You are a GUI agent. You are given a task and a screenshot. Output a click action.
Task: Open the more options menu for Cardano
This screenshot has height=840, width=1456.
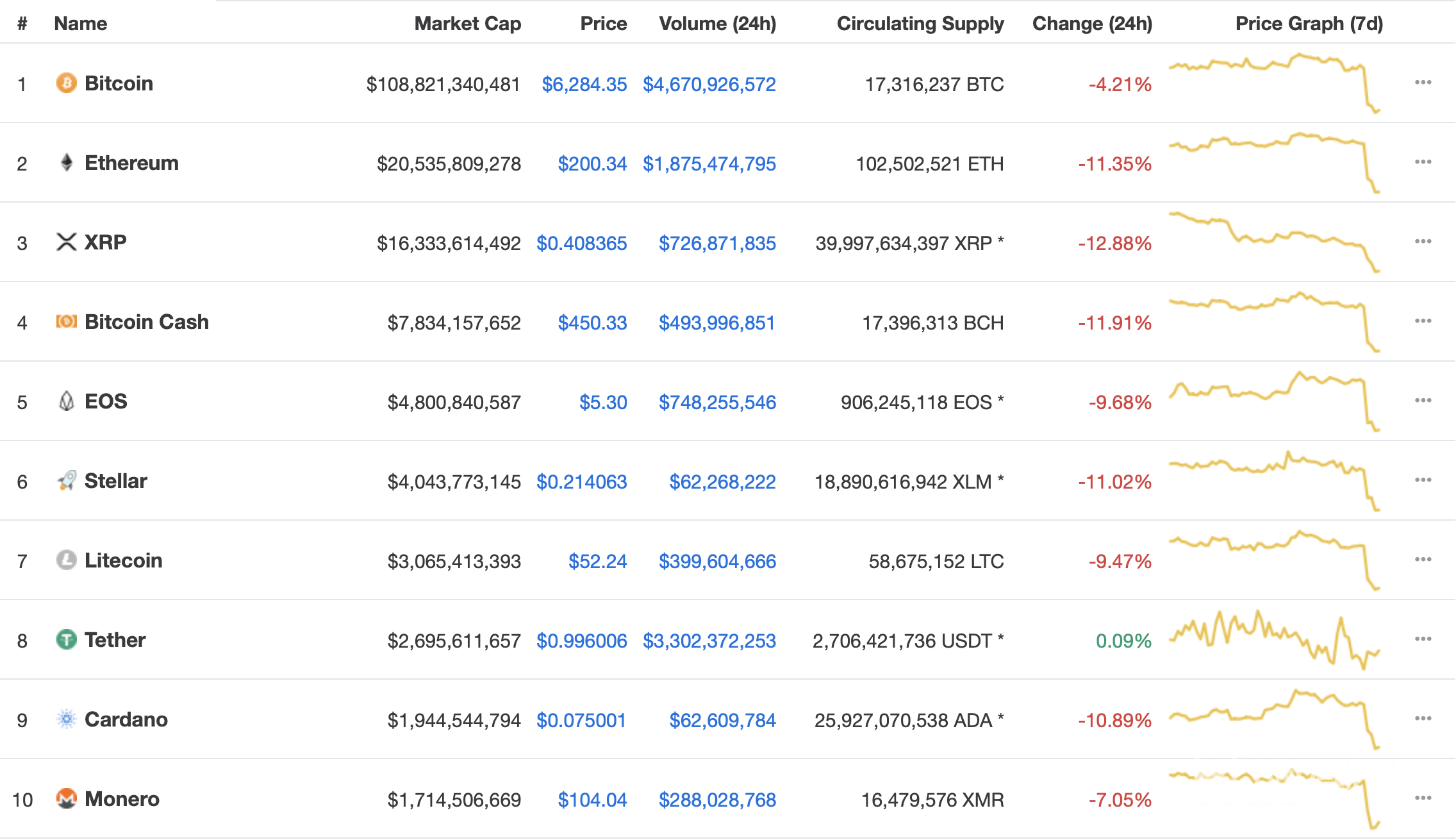pyautogui.click(x=1423, y=718)
